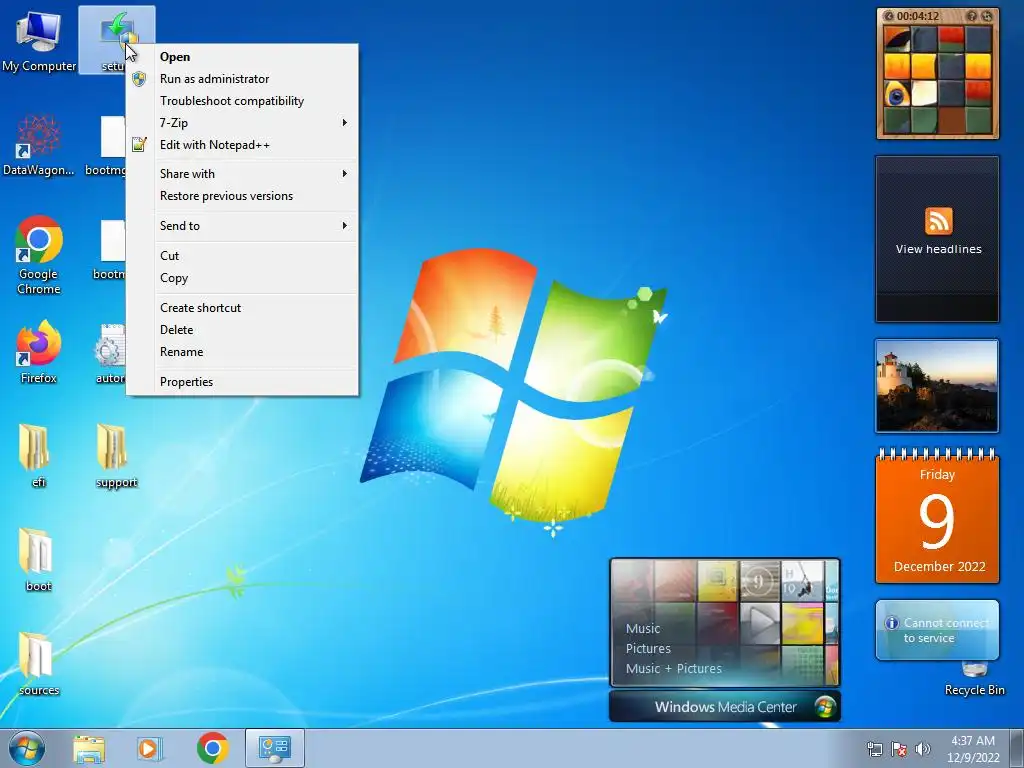Switch to the active control panel taskbar item
Screen dimensions: 1024x768
(x=274, y=748)
